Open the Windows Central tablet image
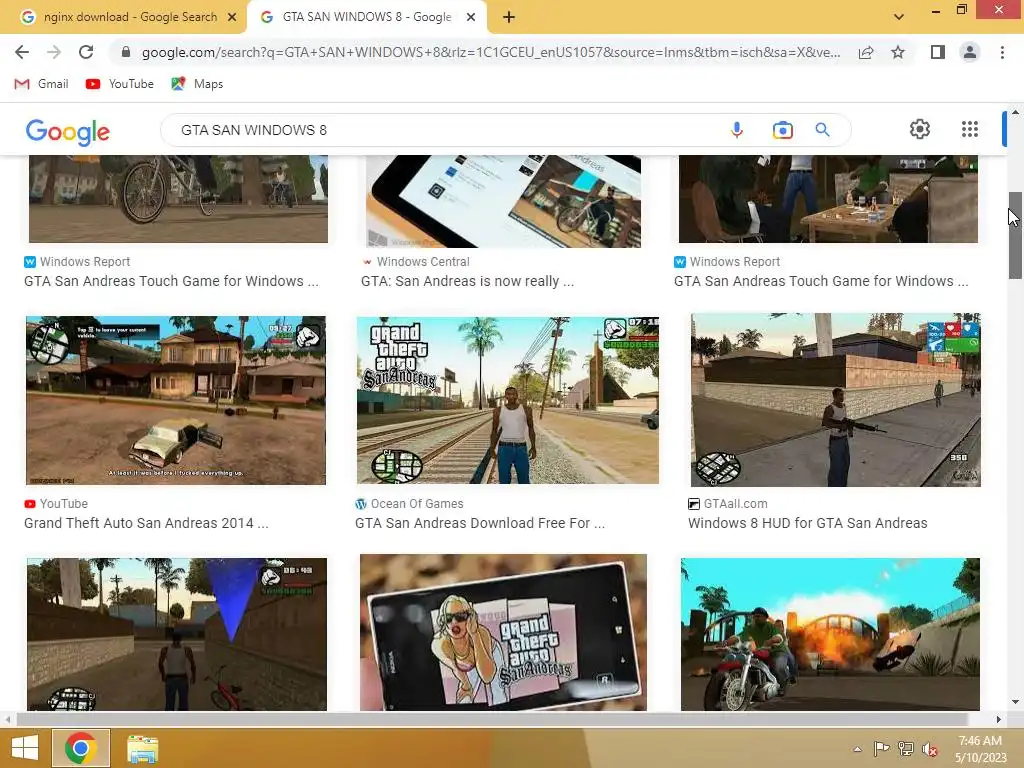Viewport: 1024px width, 768px height. [x=503, y=201]
